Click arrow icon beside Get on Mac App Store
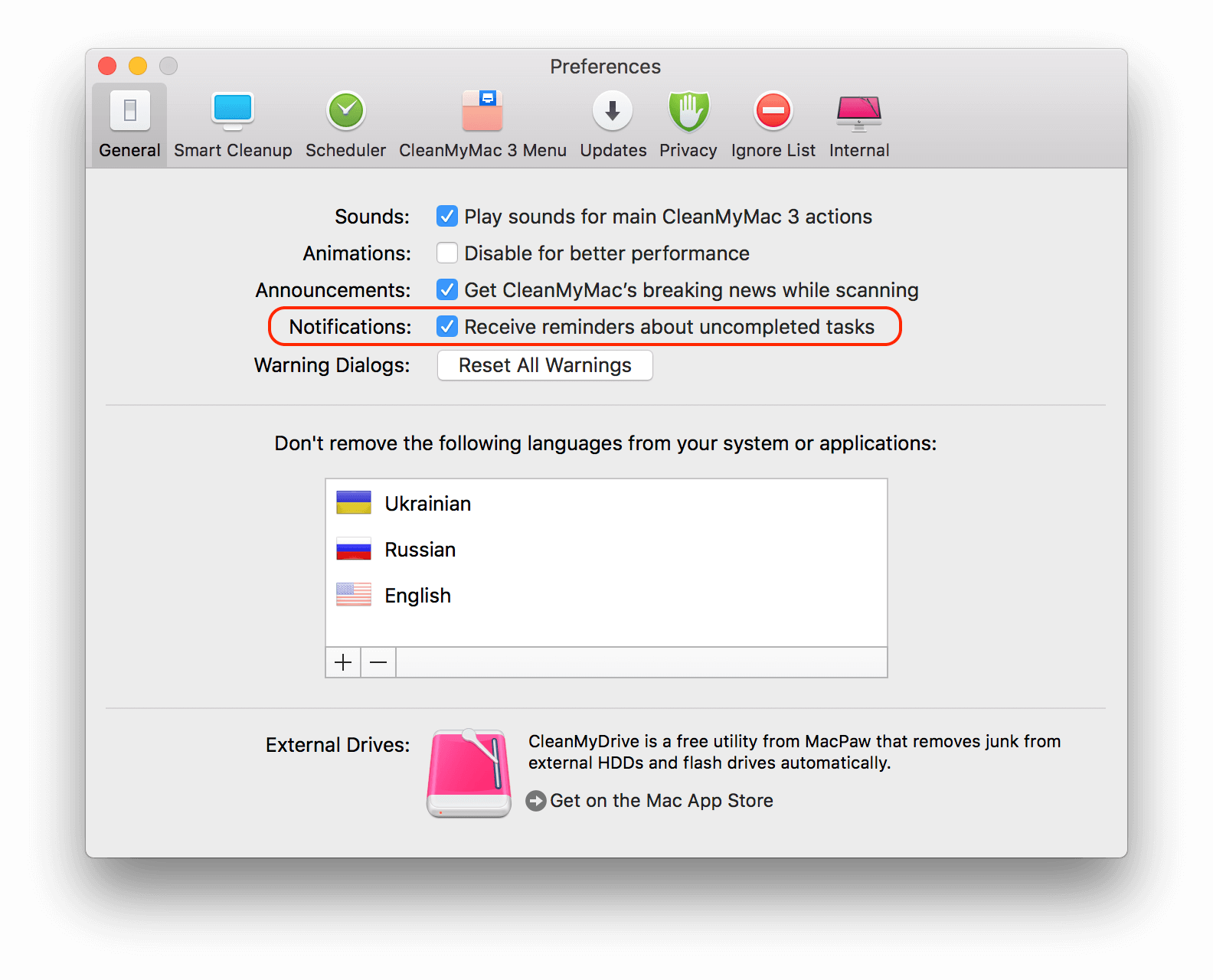1213x980 pixels. tap(536, 801)
